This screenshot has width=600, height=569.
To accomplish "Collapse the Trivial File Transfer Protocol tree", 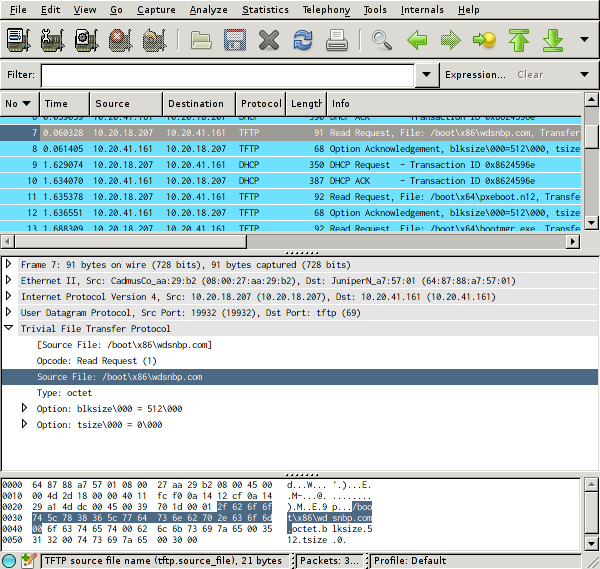I will pyautogui.click(x=10, y=329).
